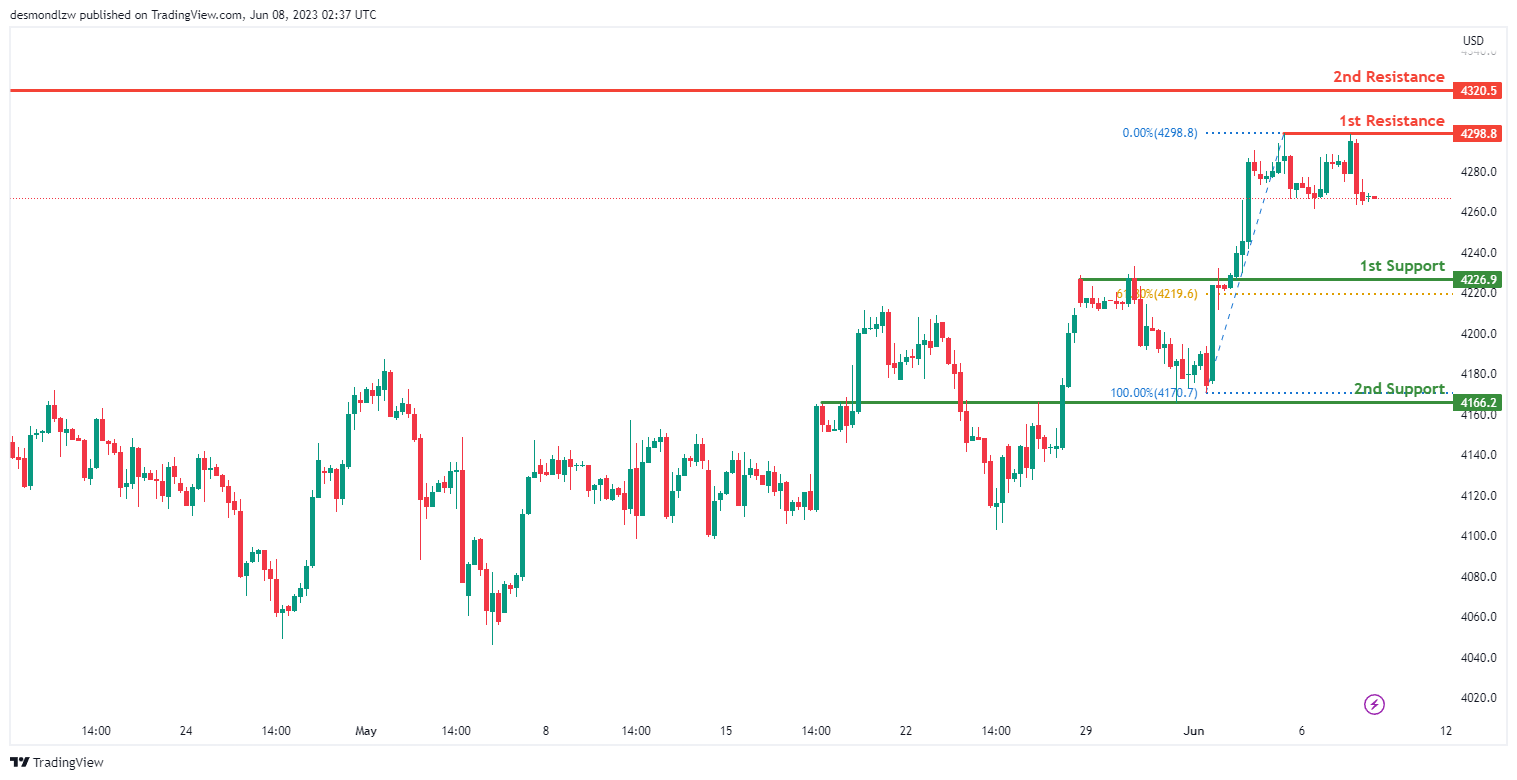Image resolution: width=1517 pixels, height=780 pixels.
Task: Click the red 4298.8 price tag
Action: coord(1478,133)
